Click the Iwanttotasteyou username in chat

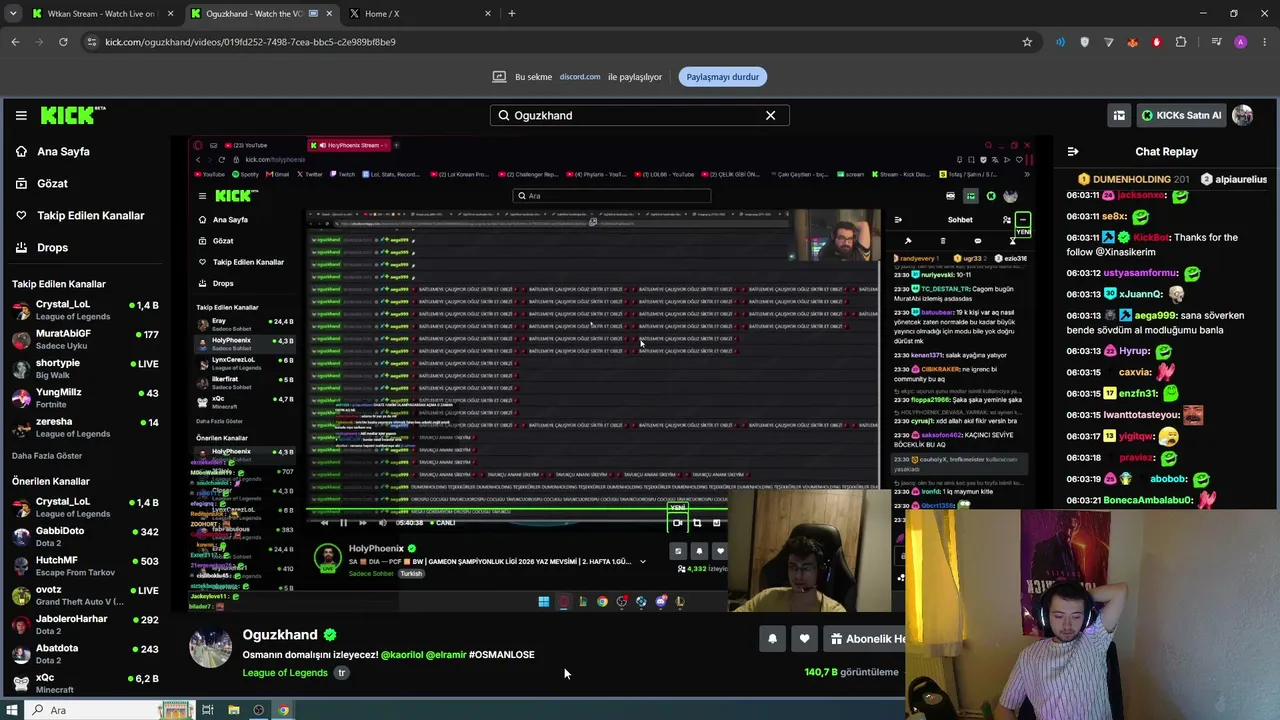[1141, 415]
